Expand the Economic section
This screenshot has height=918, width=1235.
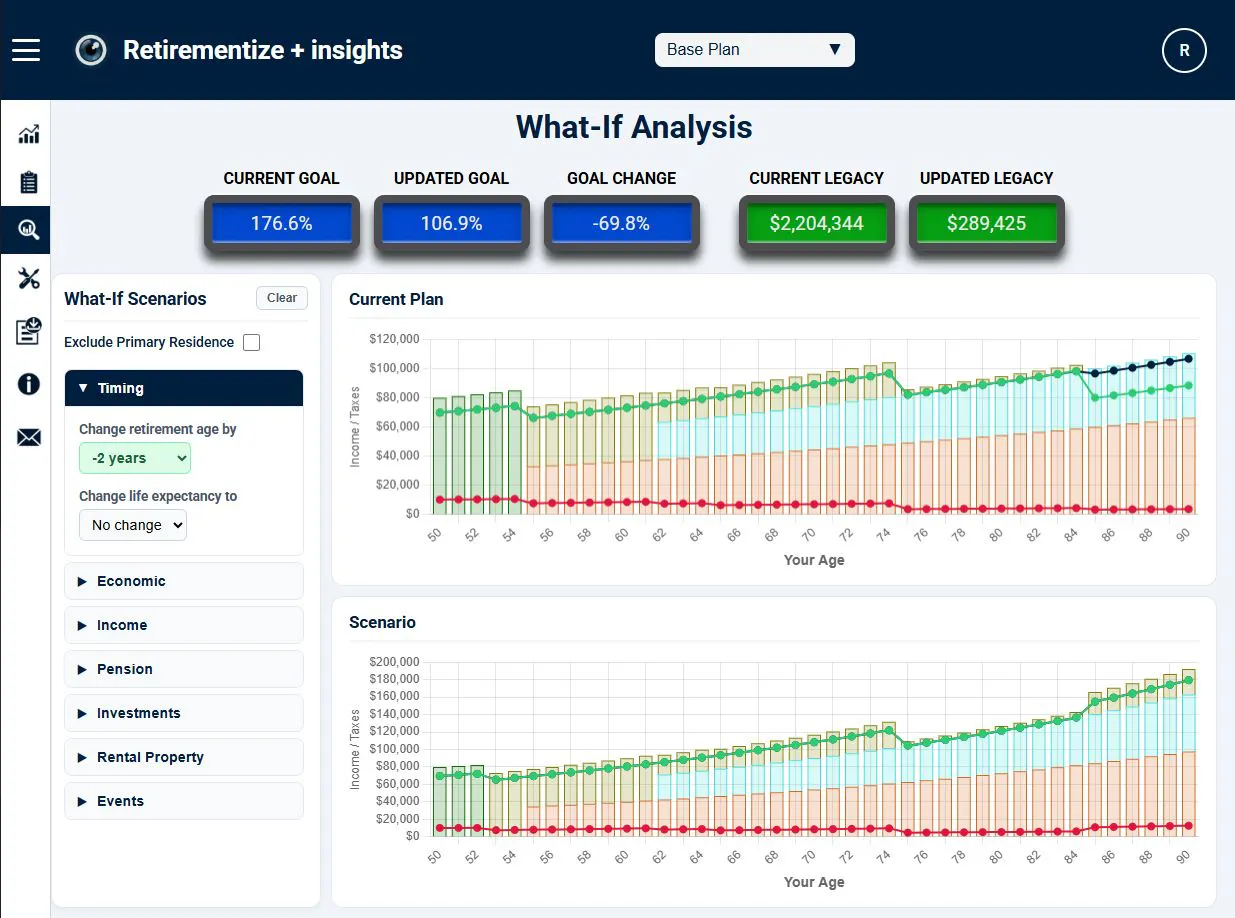pos(184,581)
